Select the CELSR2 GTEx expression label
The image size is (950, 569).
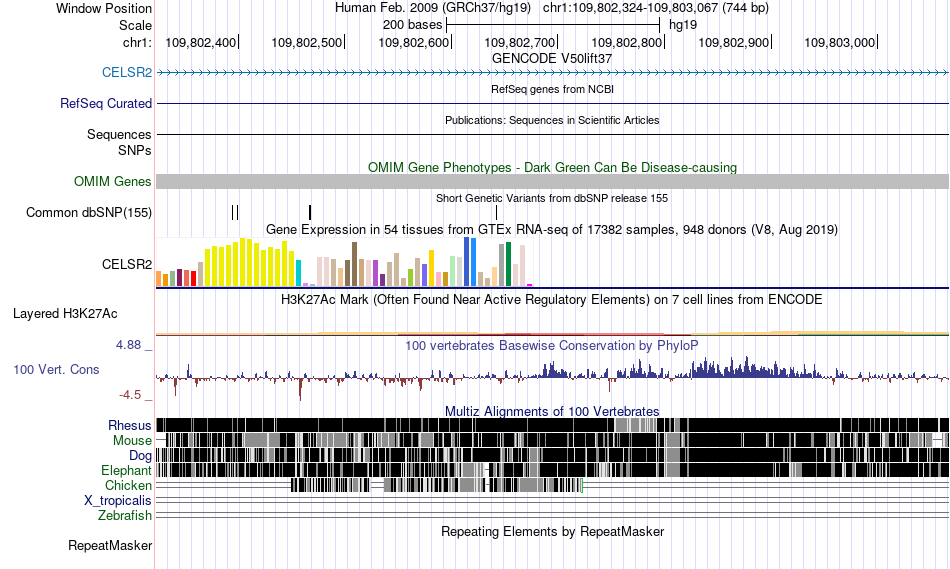(127, 264)
